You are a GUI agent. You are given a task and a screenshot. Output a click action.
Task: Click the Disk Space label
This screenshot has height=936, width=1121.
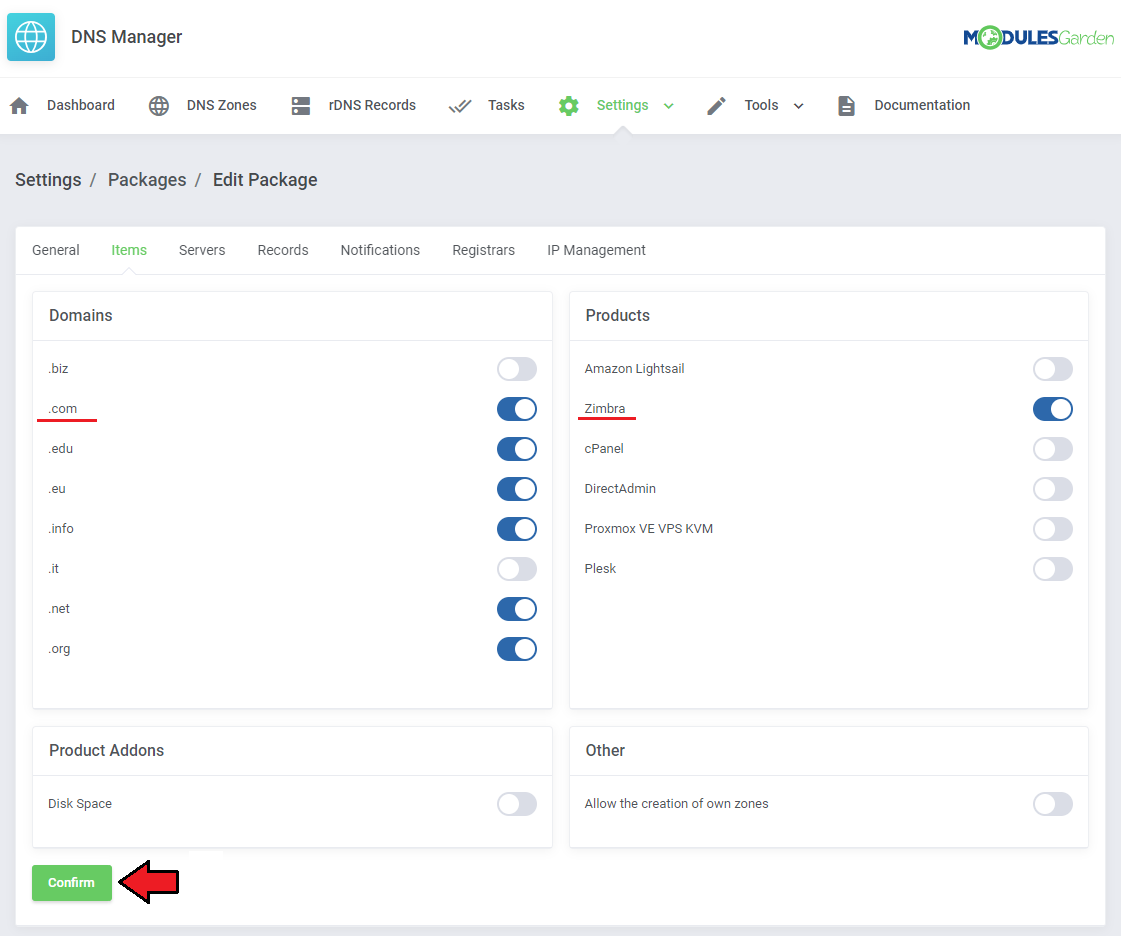80,804
